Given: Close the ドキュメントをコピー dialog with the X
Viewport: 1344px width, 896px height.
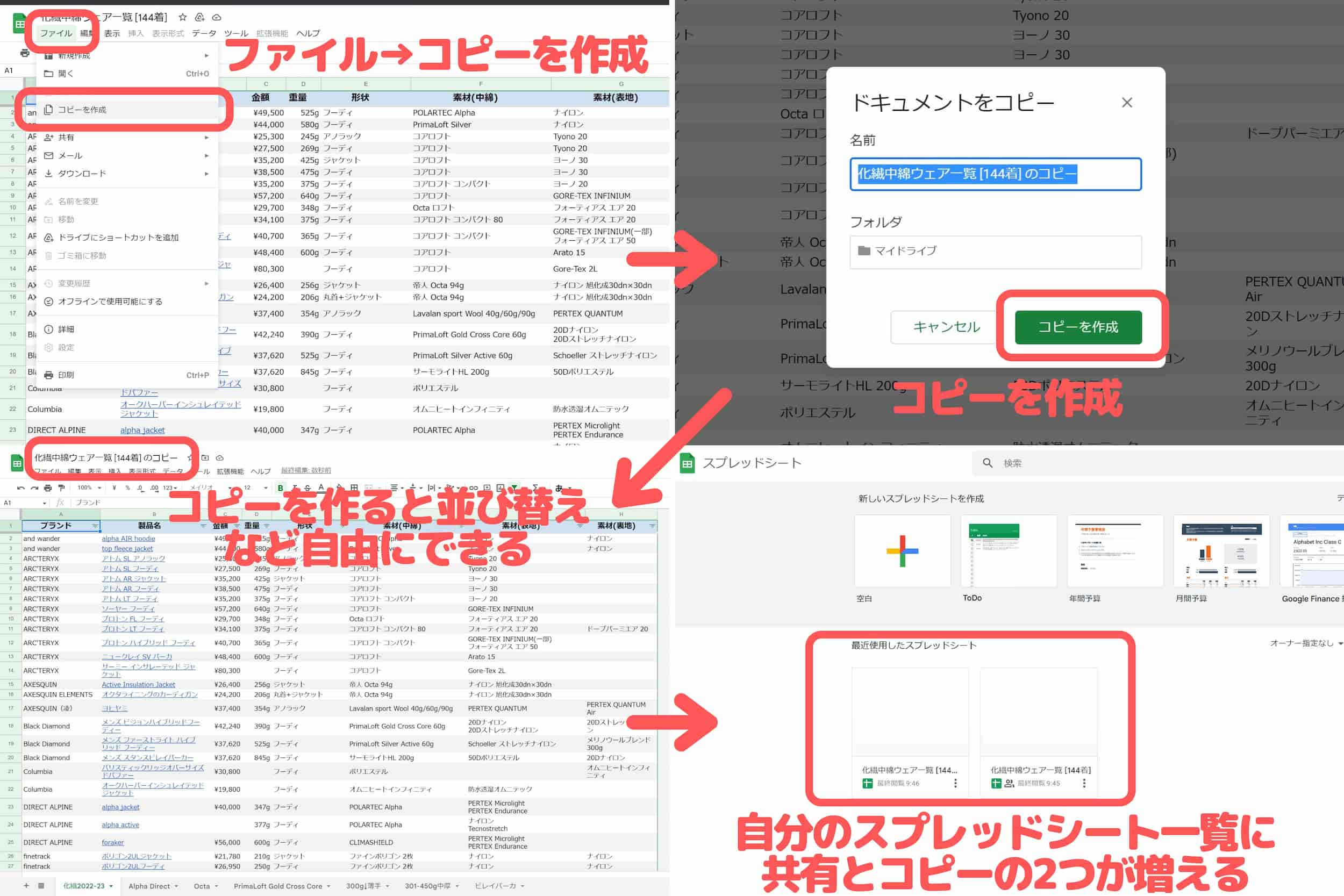Looking at the screenshot, I should point(1127,103).
